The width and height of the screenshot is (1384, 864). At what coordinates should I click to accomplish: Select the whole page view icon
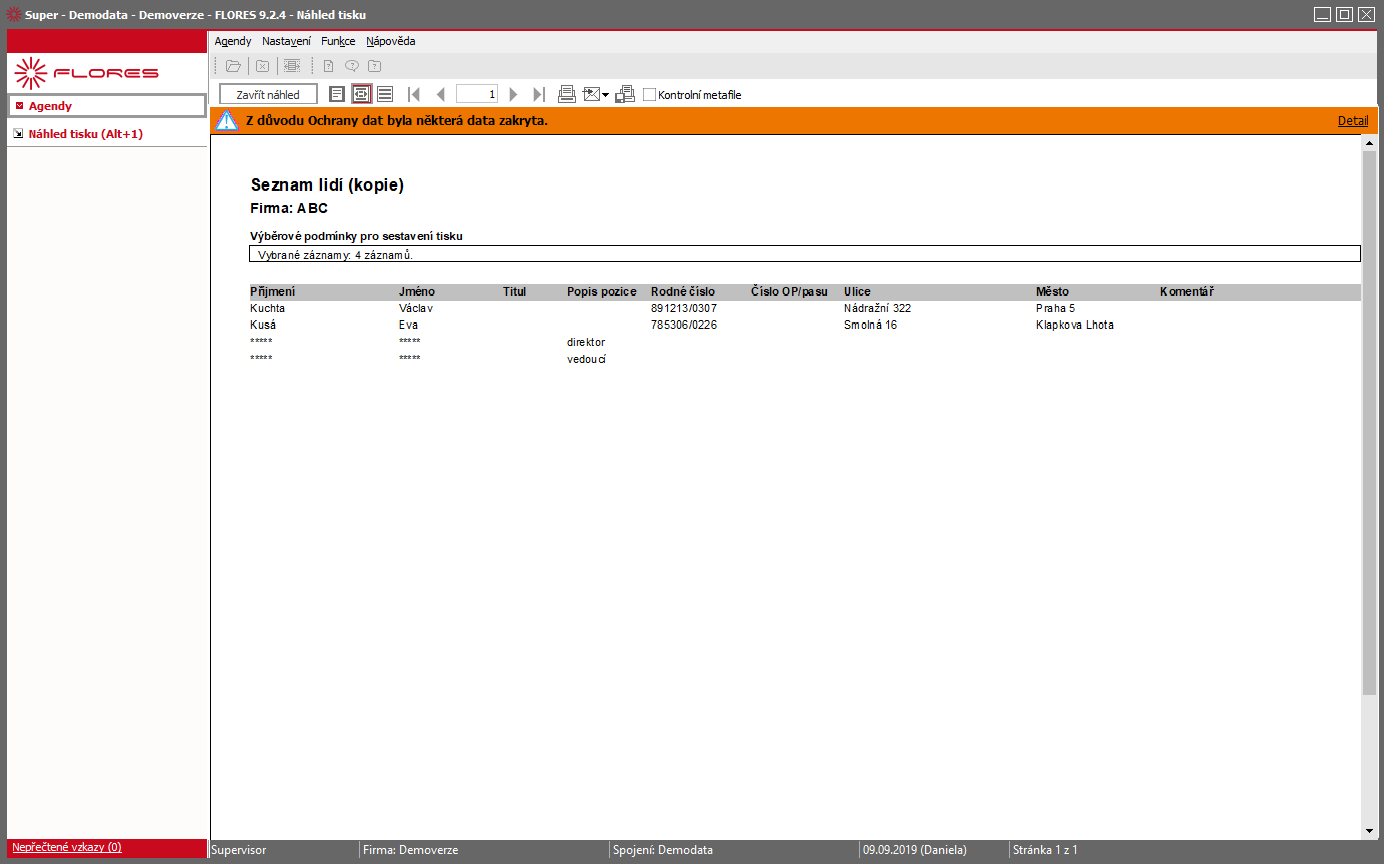(x=337, y=94)
